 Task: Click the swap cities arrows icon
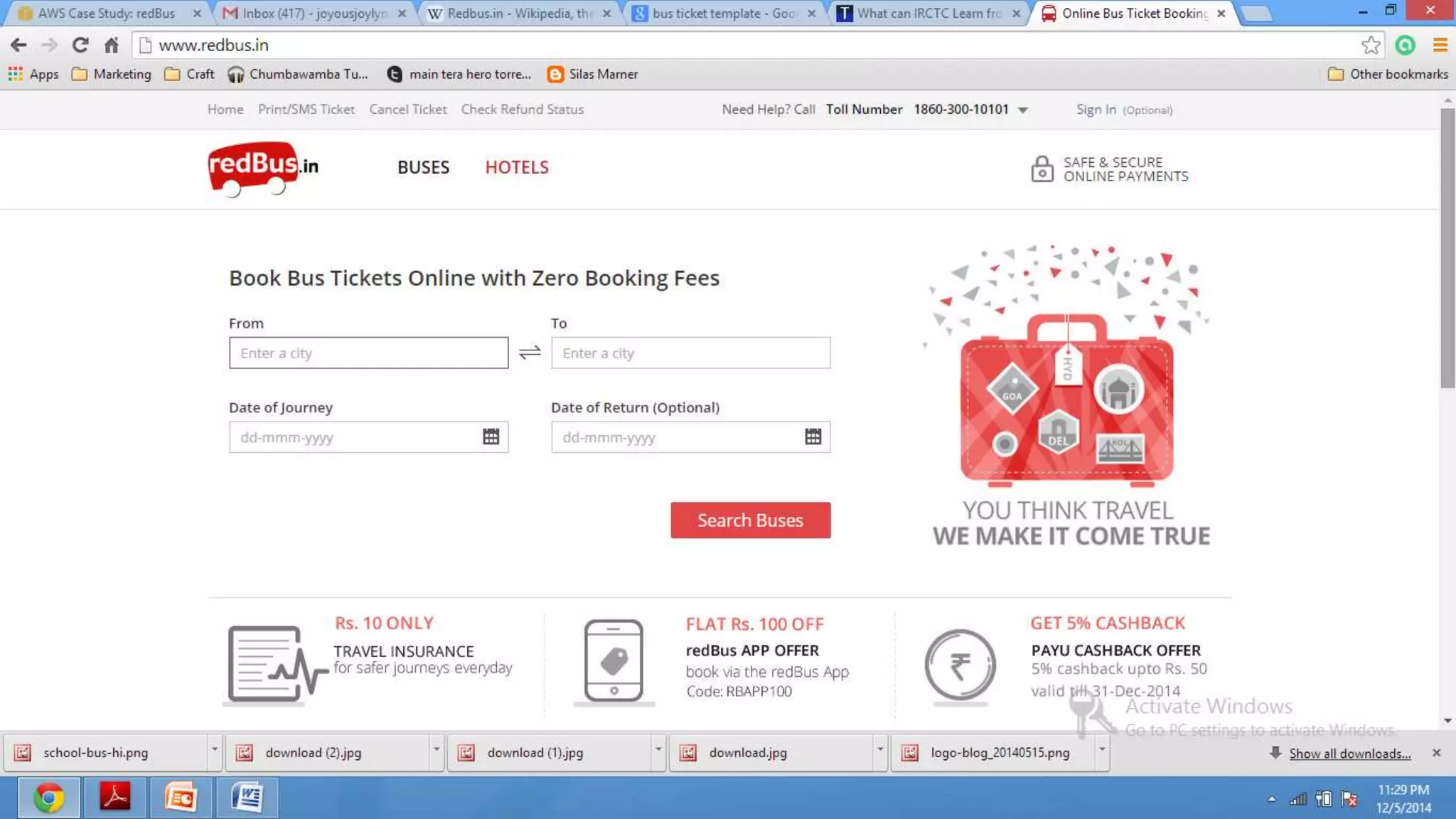(x=530, y=353)
